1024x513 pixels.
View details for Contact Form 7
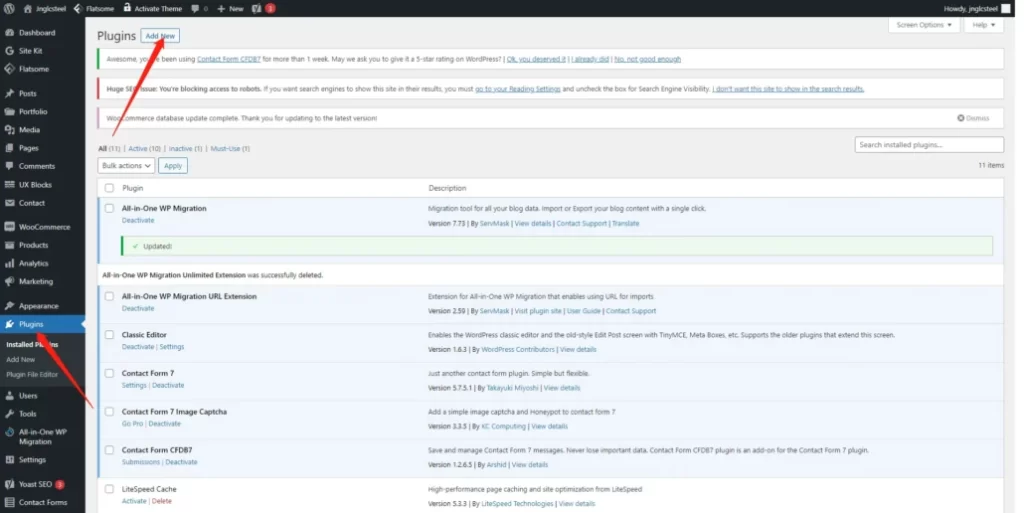562,388
